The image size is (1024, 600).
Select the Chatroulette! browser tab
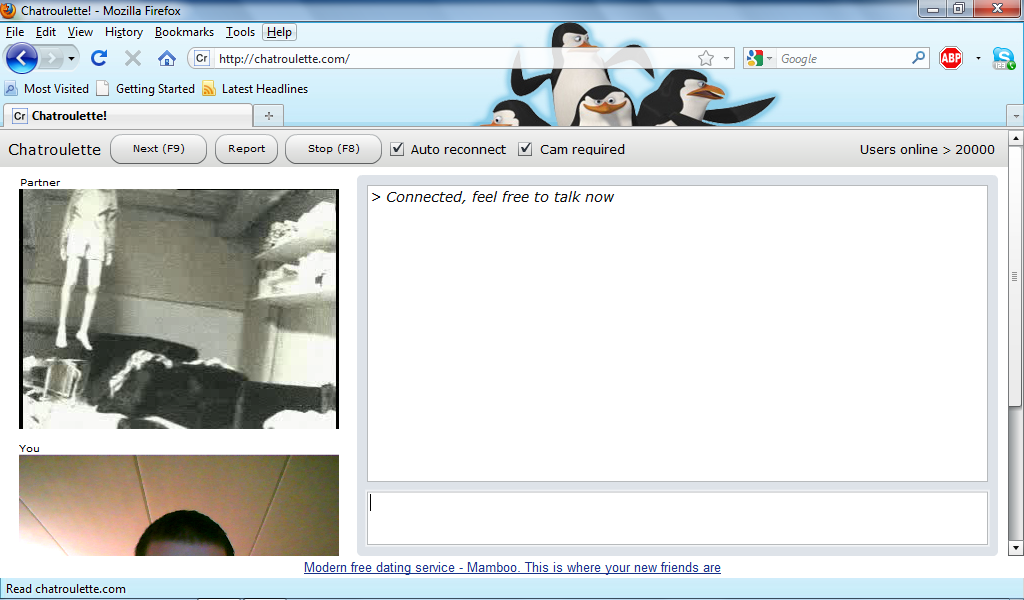click(x=128, y=116)
